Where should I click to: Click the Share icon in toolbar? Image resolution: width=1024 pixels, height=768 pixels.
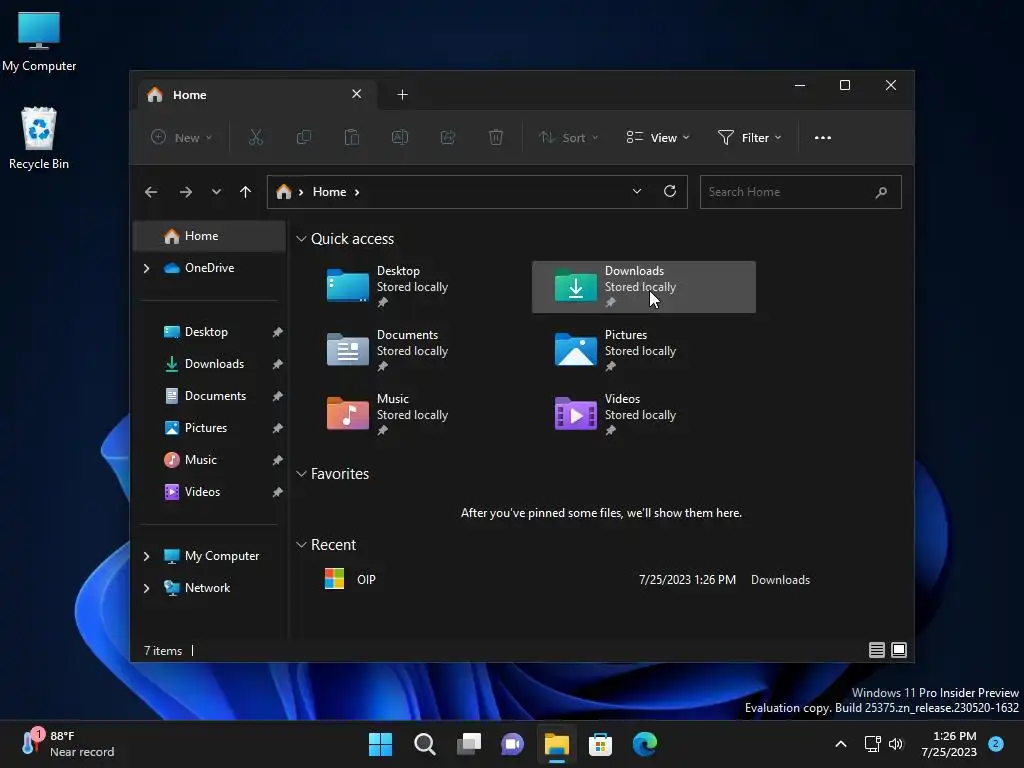tap(448, 137)
